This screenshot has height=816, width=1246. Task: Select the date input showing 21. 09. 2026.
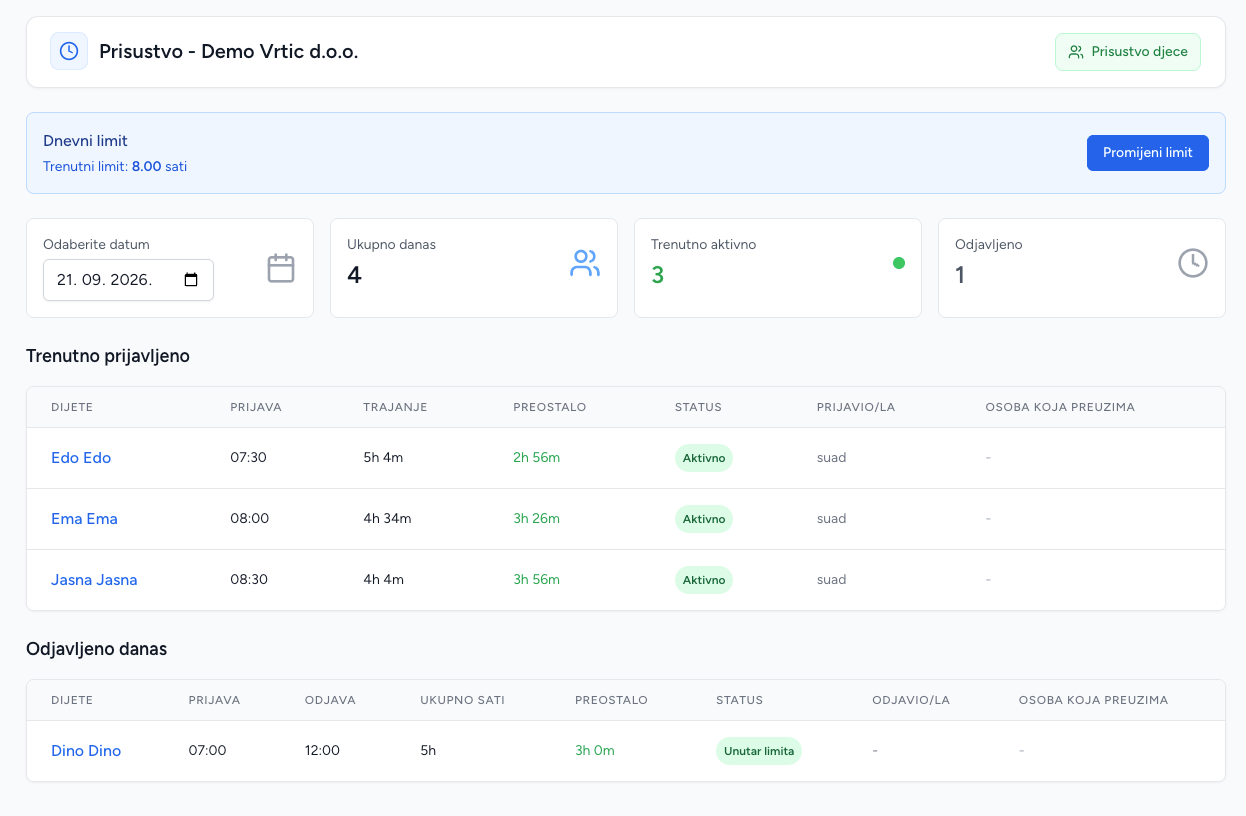[128, 280]
